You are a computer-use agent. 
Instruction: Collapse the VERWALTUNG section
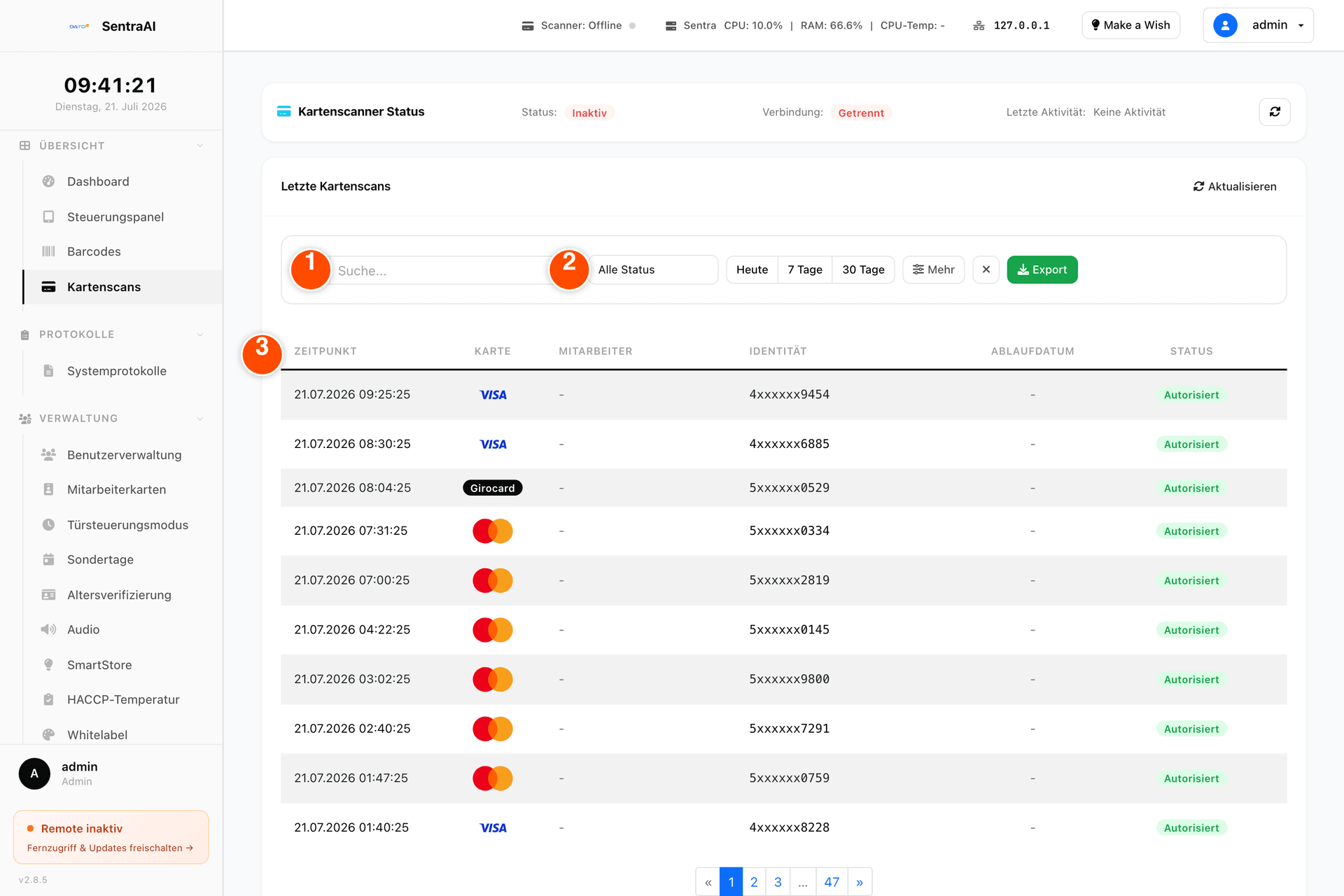[x=200, y=419]
